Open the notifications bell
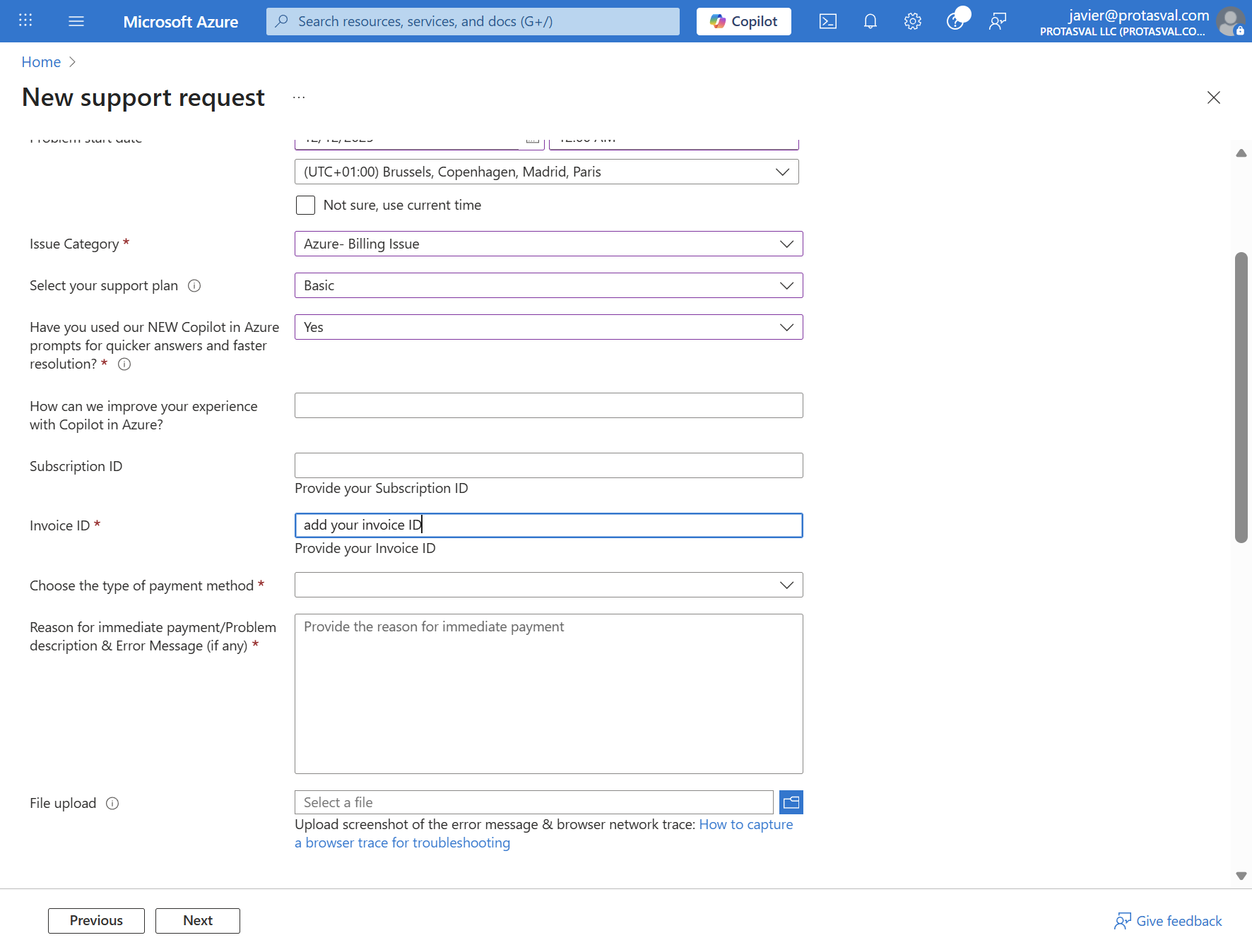1252x952 pixels. pos(870,21)
